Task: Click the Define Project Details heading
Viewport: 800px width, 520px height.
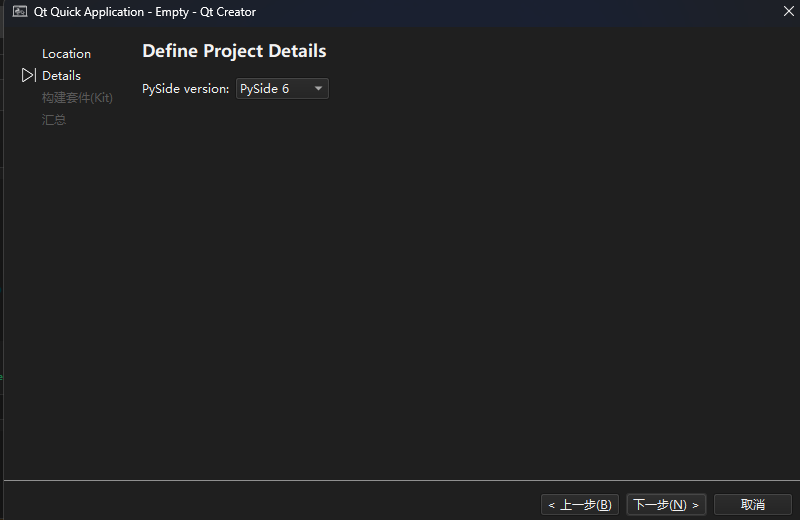Action: (x=234, y=51)
